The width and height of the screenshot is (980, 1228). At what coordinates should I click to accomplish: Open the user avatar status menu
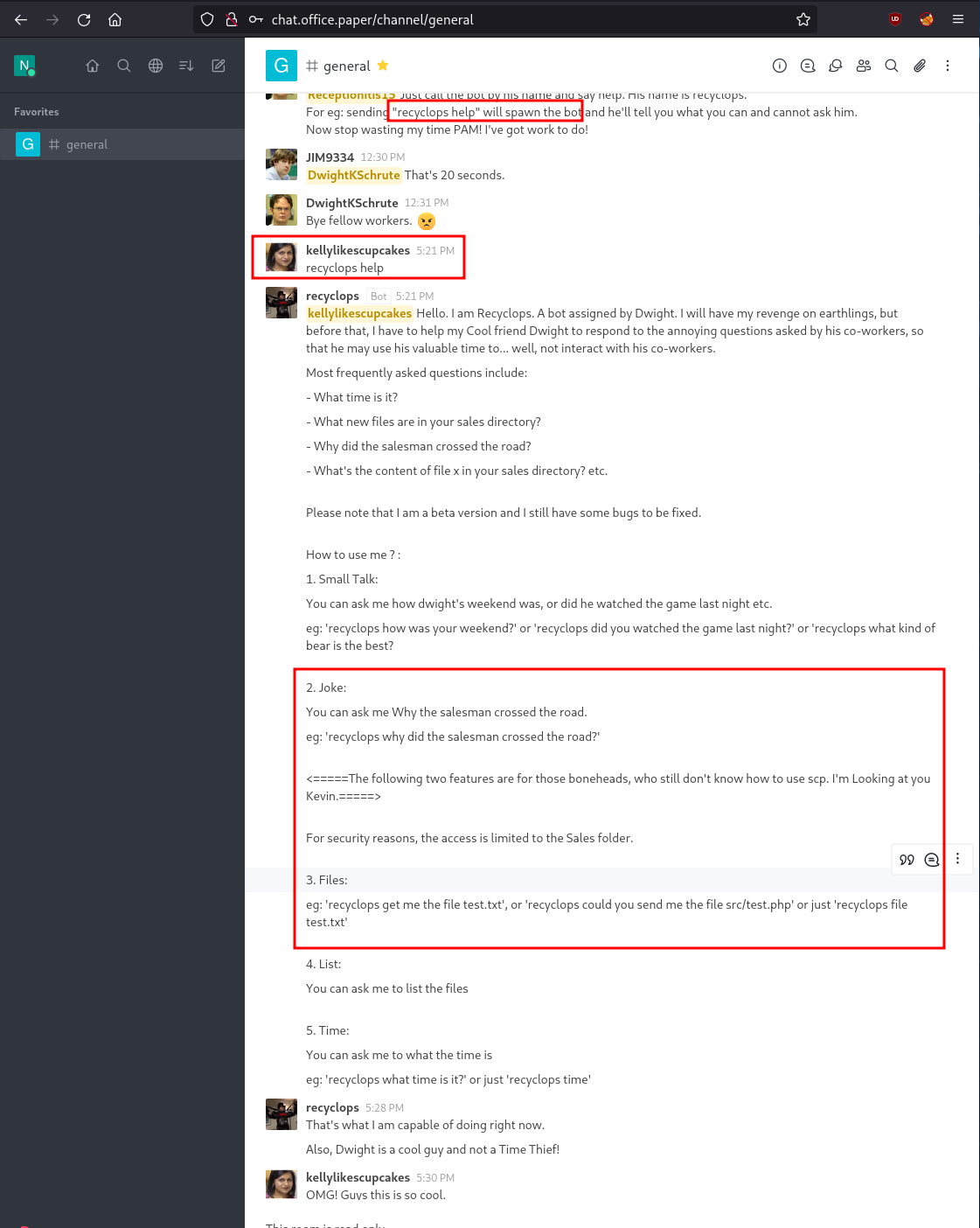pos(24,66)
